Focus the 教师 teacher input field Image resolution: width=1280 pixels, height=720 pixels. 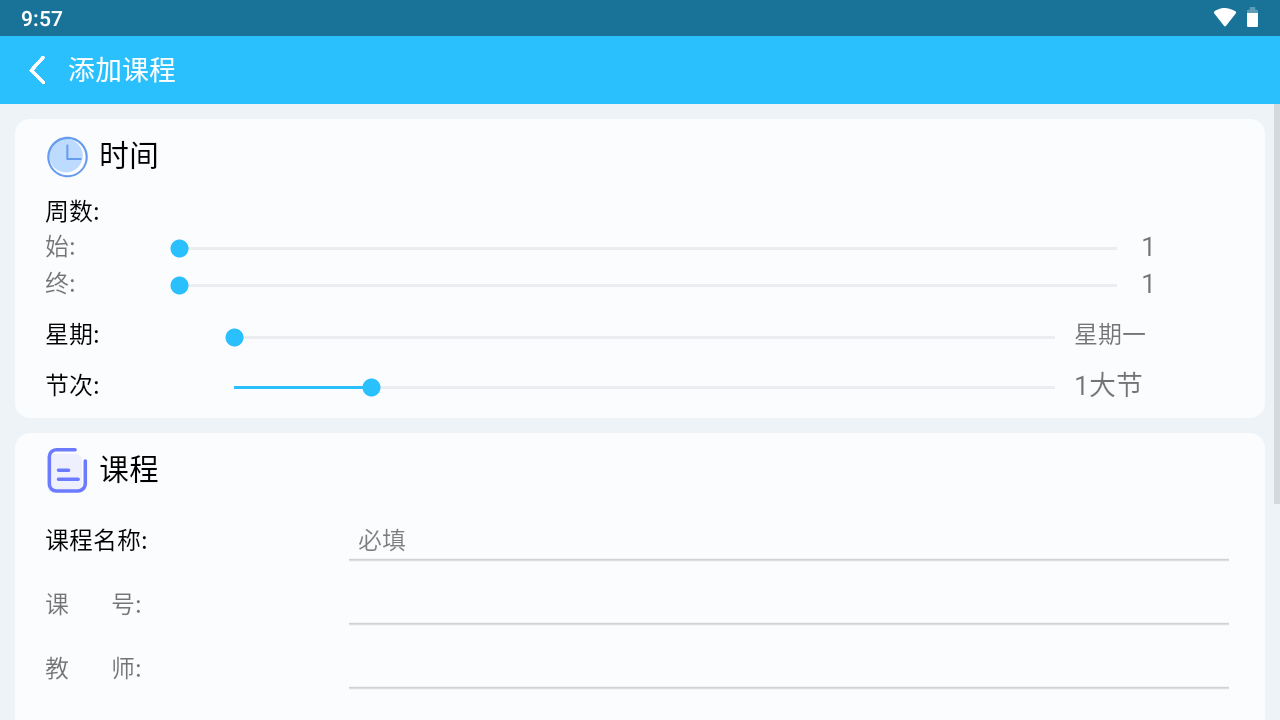(788, 669)
